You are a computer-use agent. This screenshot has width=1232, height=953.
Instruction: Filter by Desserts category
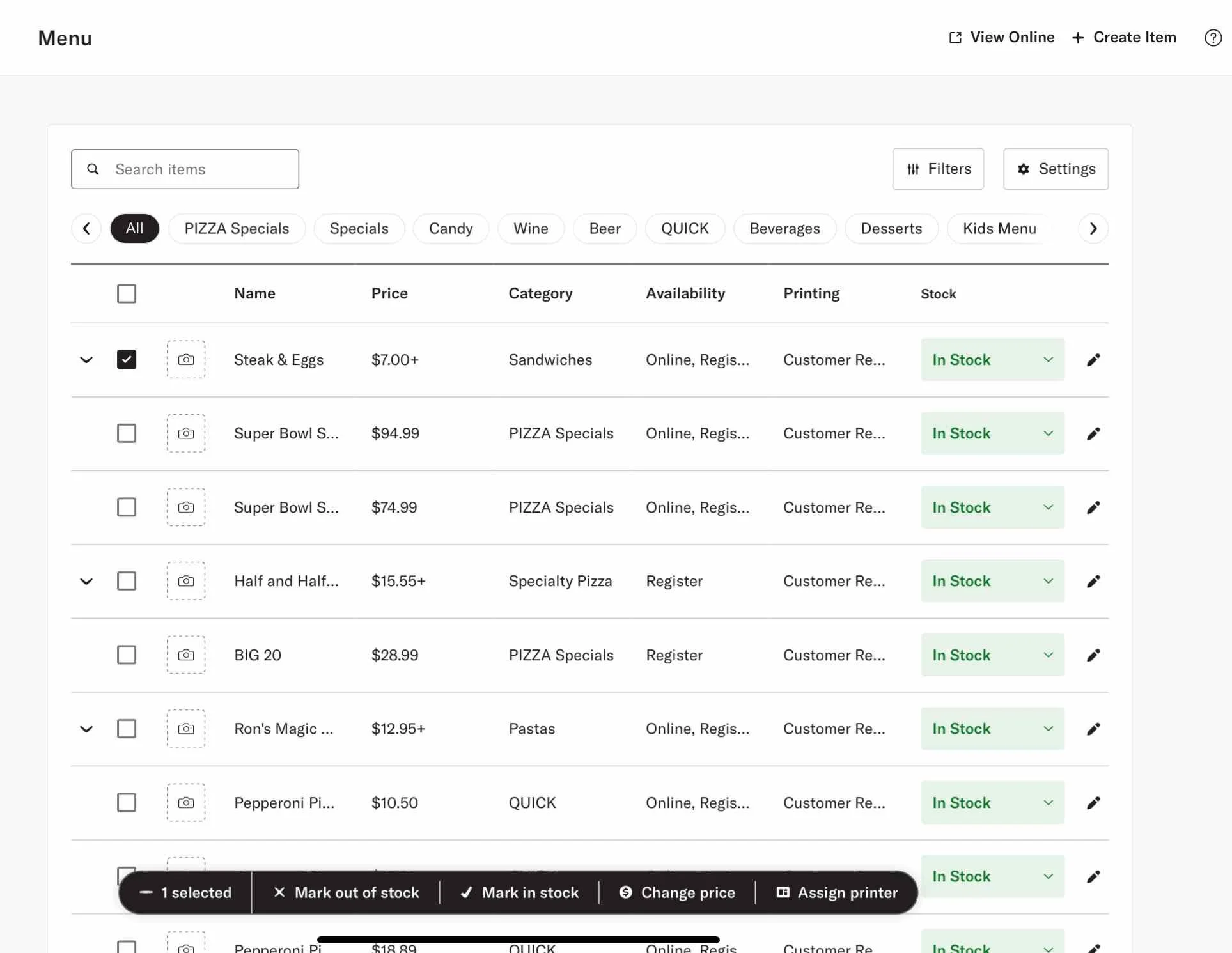(891, 229)
